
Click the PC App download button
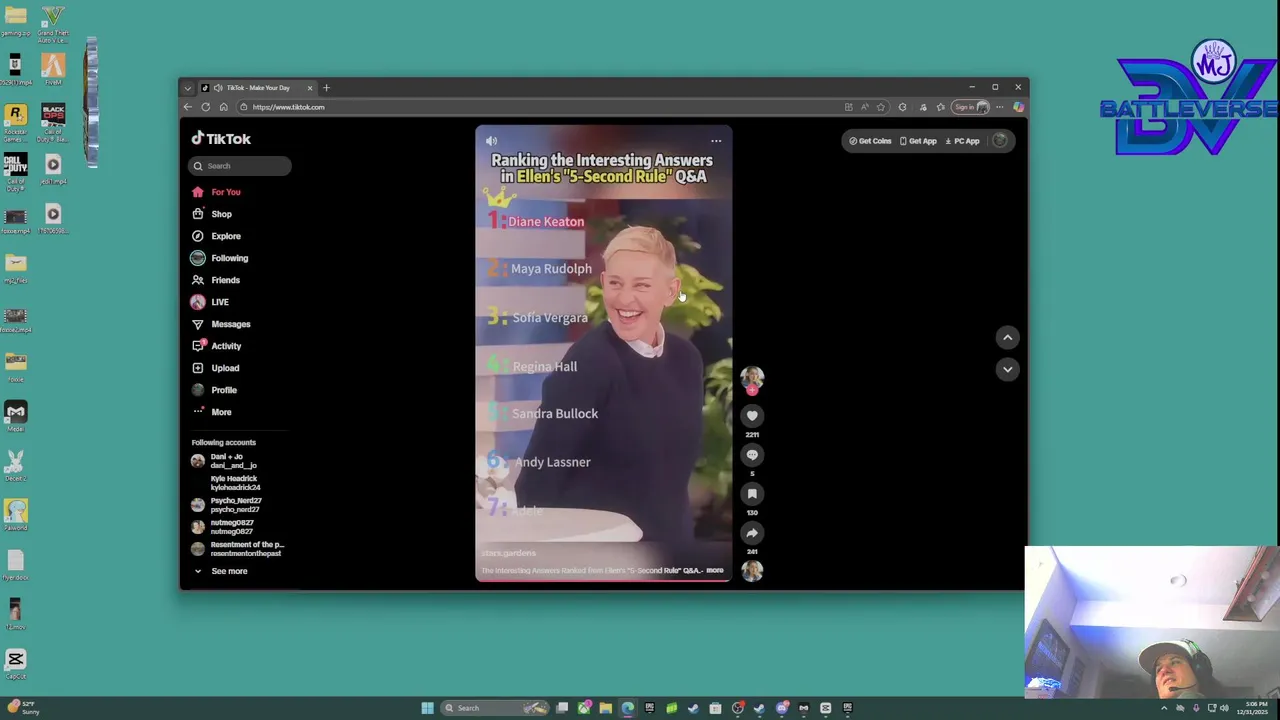962,141
